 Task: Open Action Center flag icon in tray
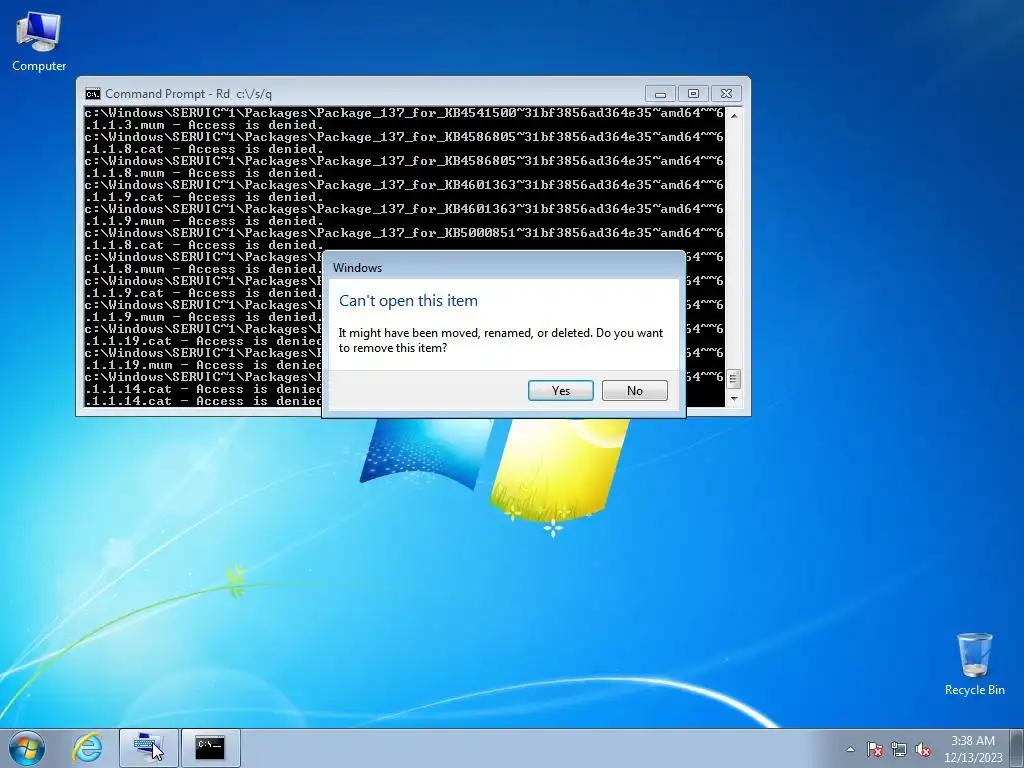875,749
